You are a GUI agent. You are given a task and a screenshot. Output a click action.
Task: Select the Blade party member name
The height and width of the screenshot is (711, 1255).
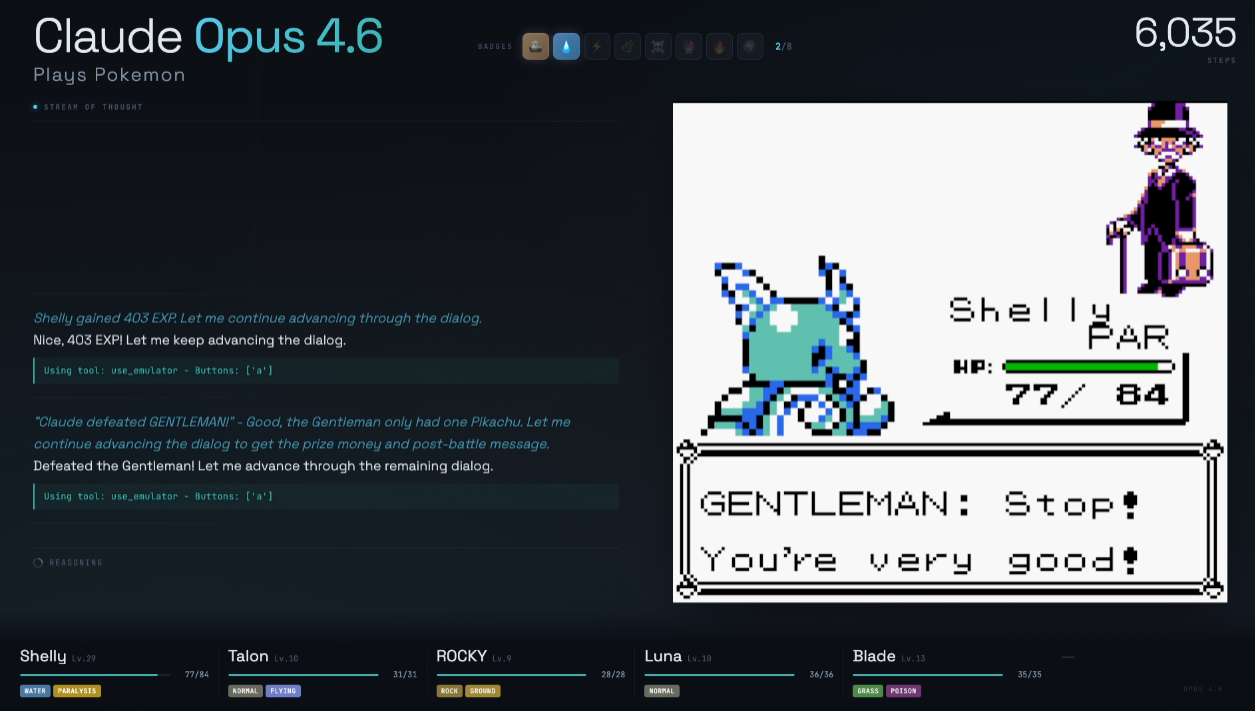874,656
